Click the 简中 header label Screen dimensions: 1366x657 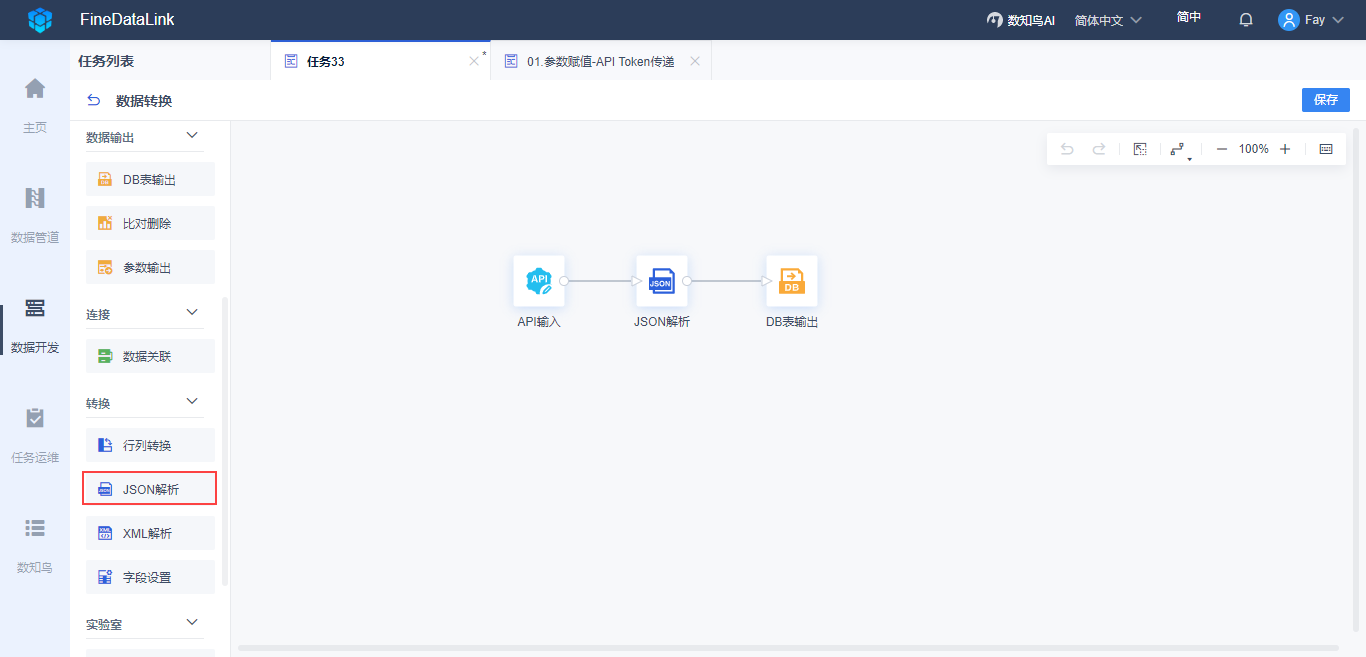point(1189,17)
